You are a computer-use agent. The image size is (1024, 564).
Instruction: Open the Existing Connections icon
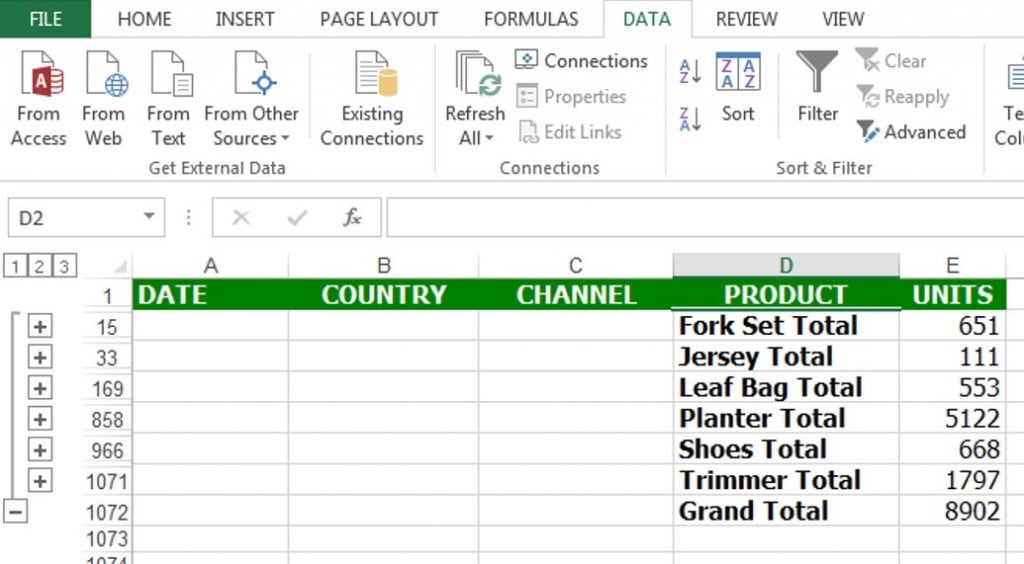(372, 75)
